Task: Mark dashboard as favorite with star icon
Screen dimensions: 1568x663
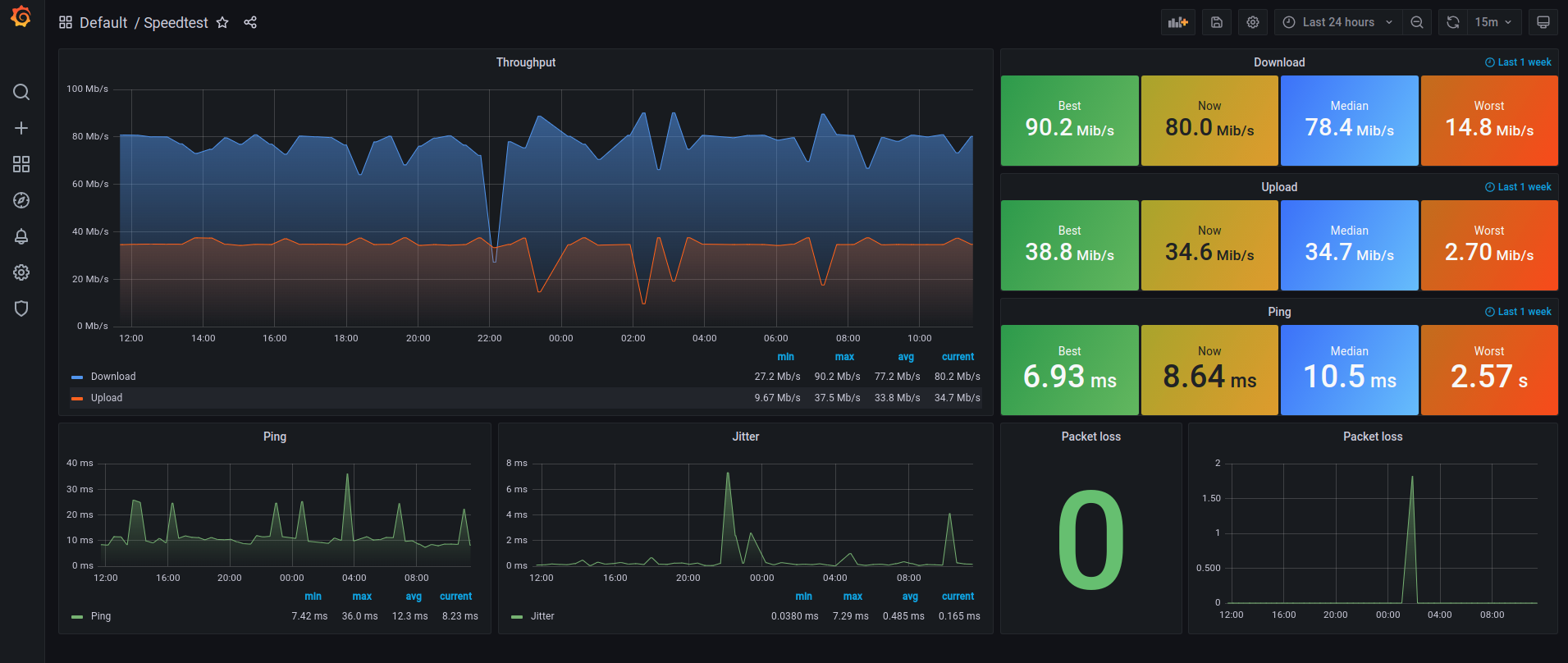Action: 222,22
